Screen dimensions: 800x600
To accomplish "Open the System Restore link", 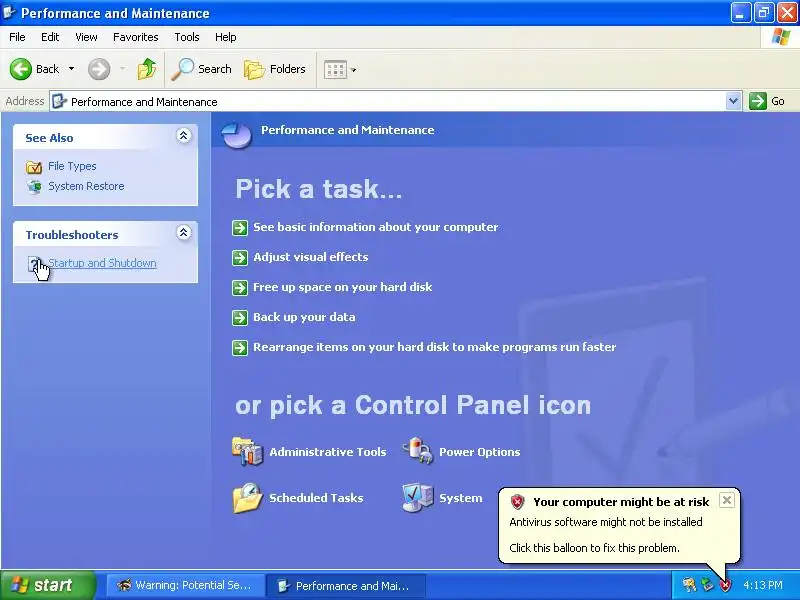I will pos(86,186).
